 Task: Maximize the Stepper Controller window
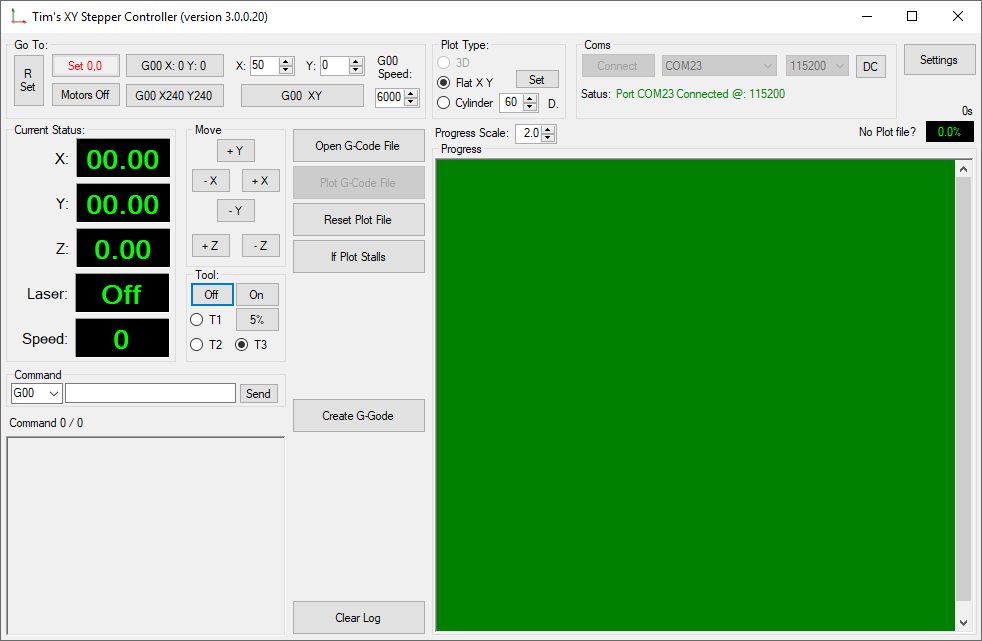[x=912, y=16]
